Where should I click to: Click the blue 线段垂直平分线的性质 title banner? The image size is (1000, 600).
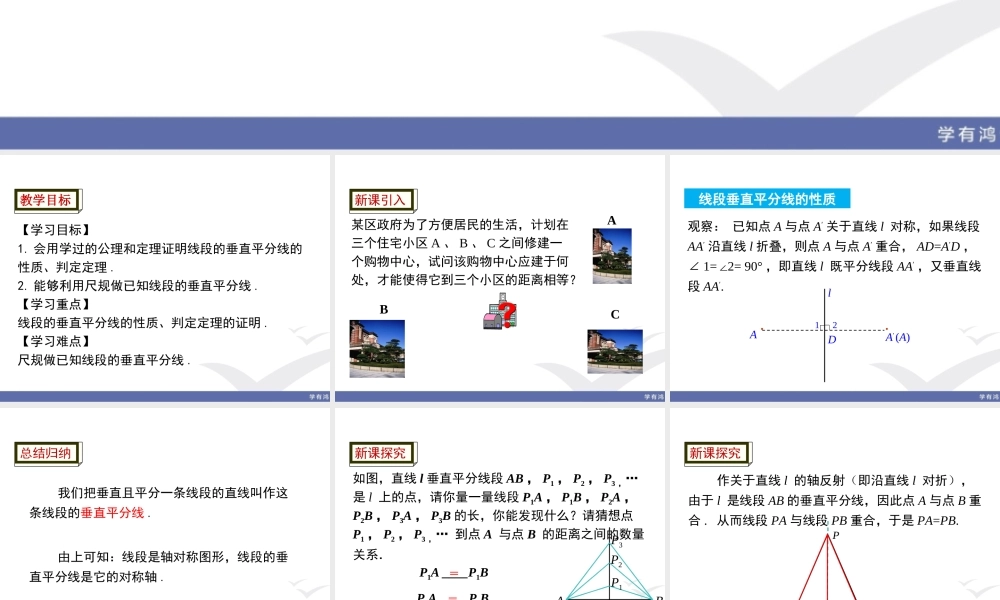767,198
